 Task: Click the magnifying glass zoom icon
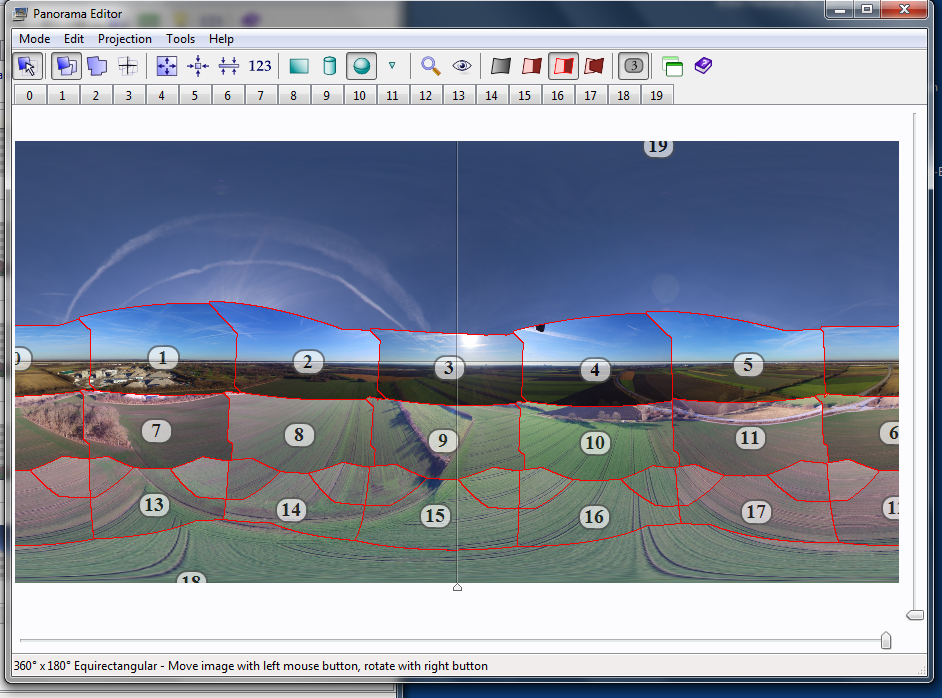(x=430, y=66)
